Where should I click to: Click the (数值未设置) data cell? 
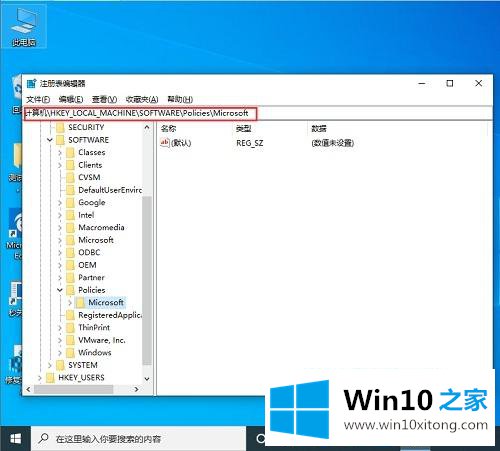point(332,143)
